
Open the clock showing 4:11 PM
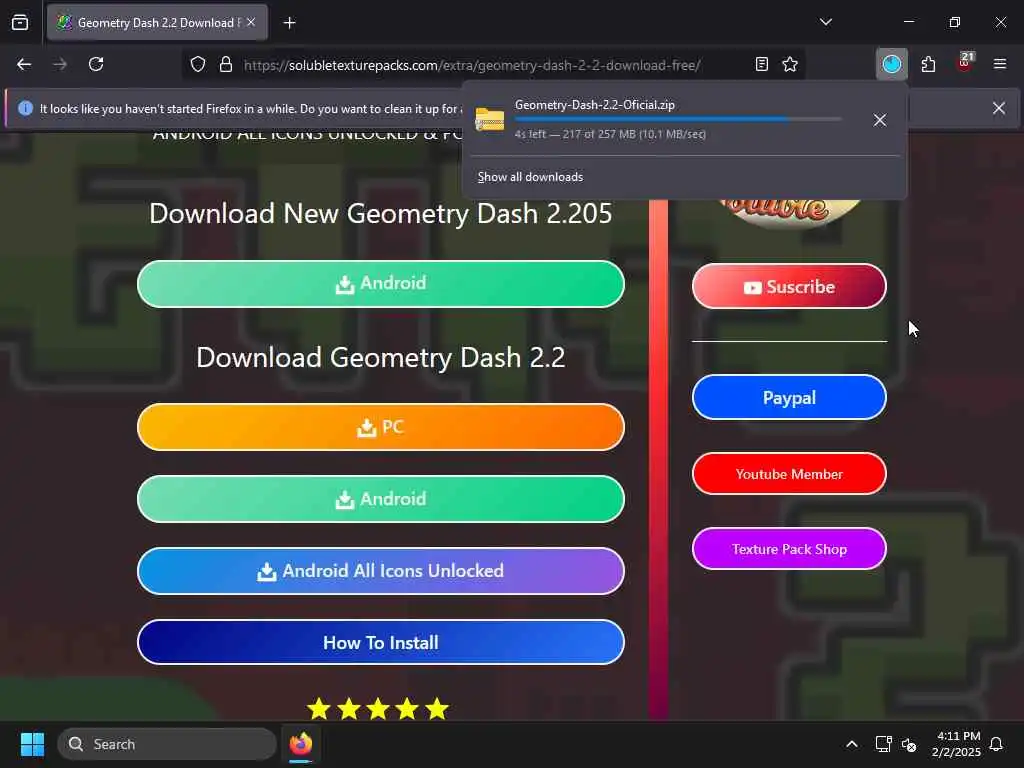coord(956,744)
